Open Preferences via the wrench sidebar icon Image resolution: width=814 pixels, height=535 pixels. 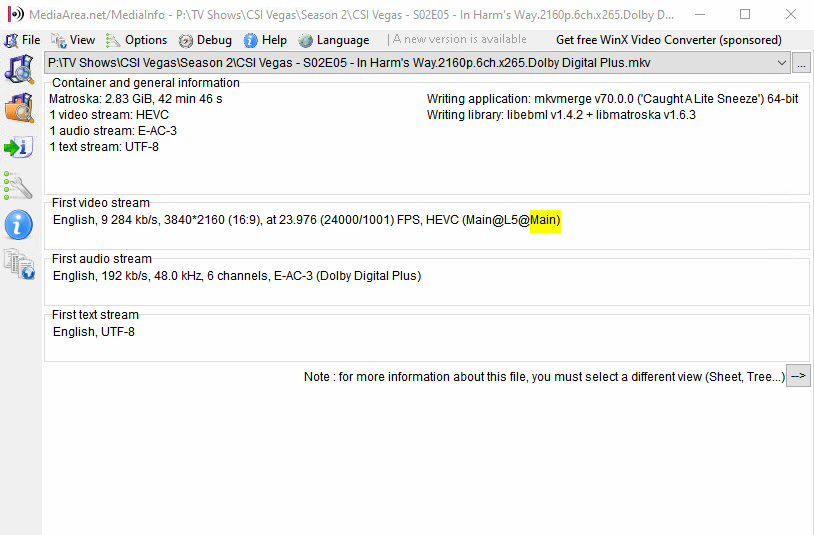[x=18, y=186]
